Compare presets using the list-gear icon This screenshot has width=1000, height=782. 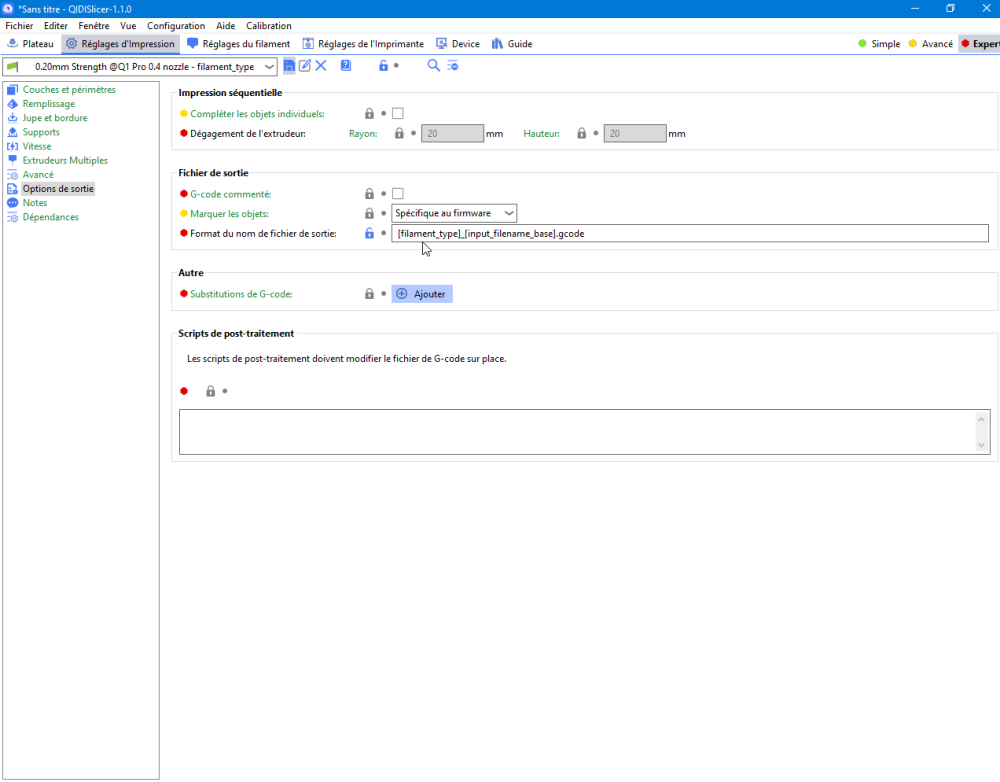(453, 66)
